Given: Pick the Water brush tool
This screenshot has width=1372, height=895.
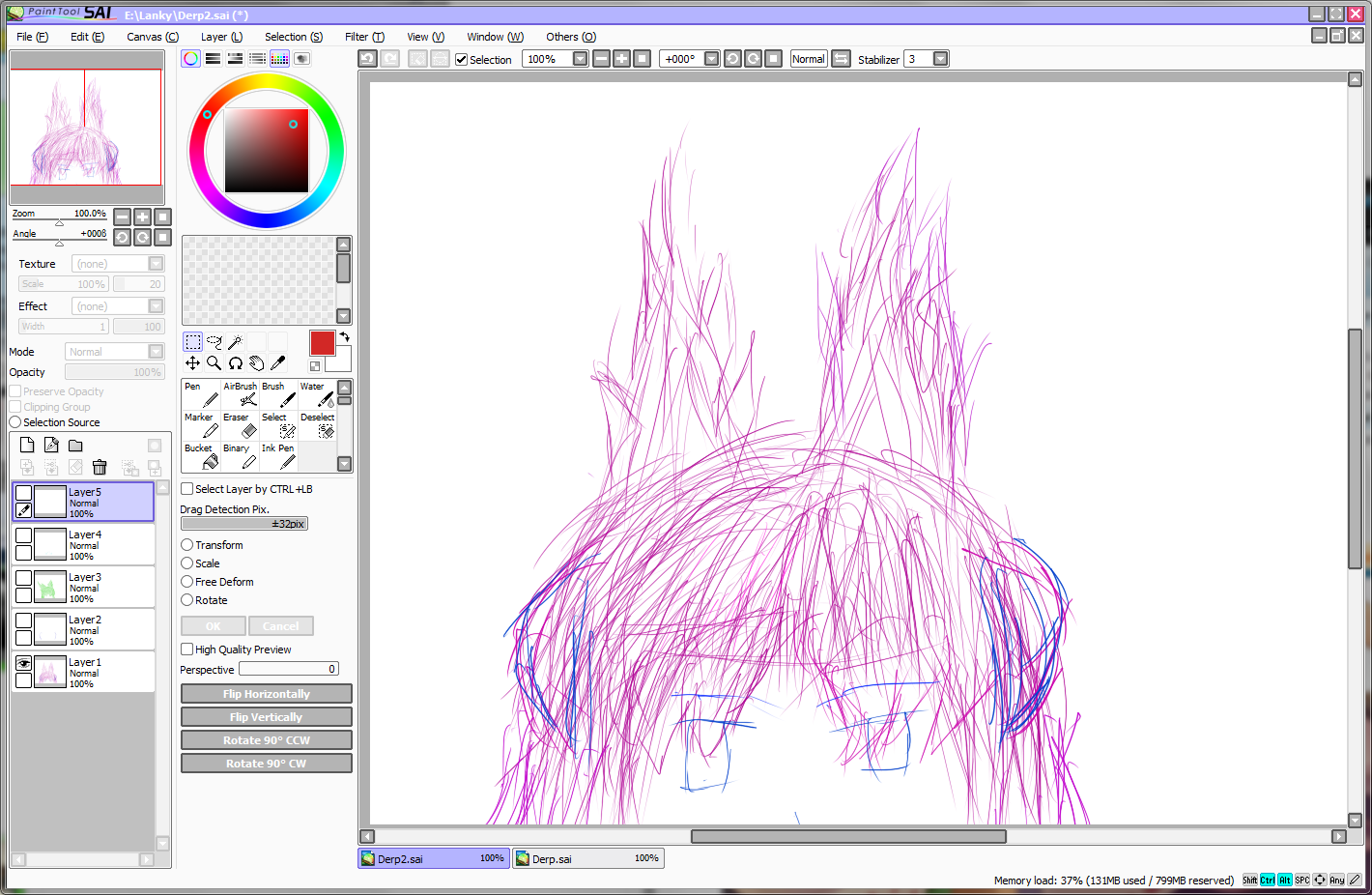Looking at the screenshot, I should [317, 394].
